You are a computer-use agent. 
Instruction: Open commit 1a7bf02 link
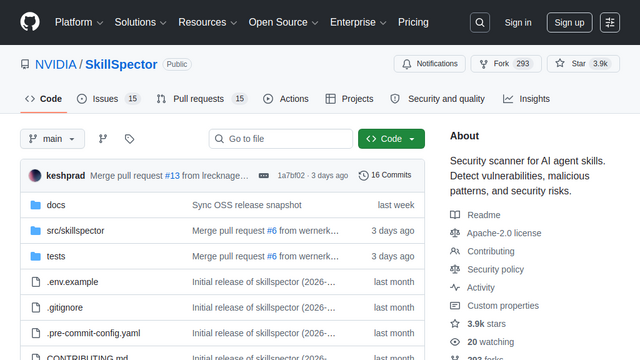[x=291, y=176]
